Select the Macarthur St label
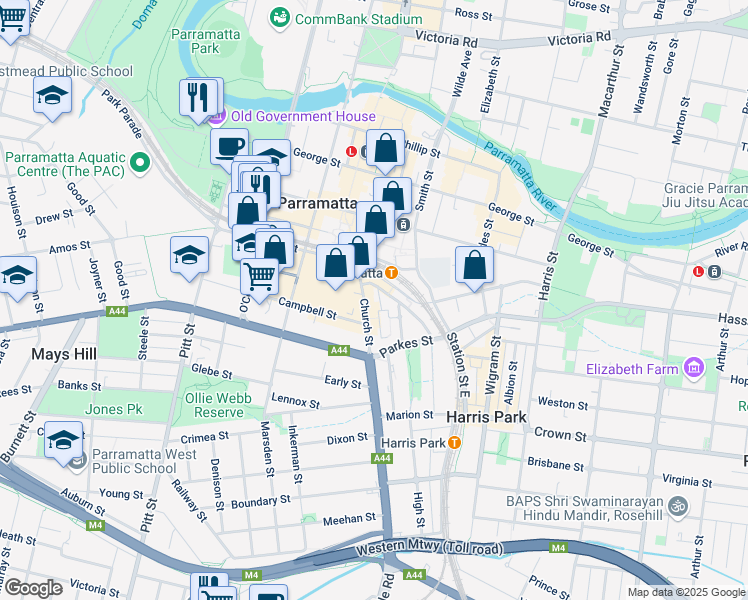The width and height of the screenshot is (748, 600). pyautogui.click(x=611, y=81)
